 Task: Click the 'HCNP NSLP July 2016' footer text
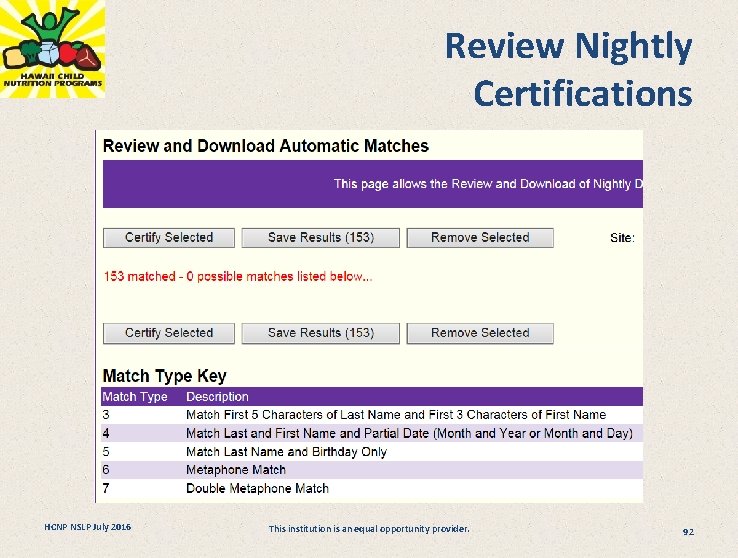[x=88, y=527]
